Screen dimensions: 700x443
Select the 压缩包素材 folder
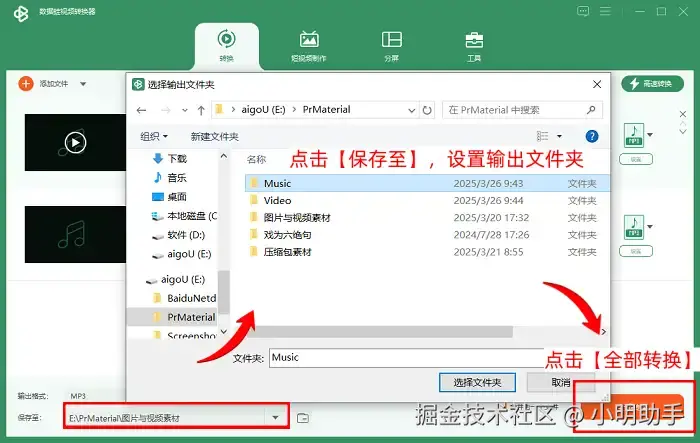287,252
